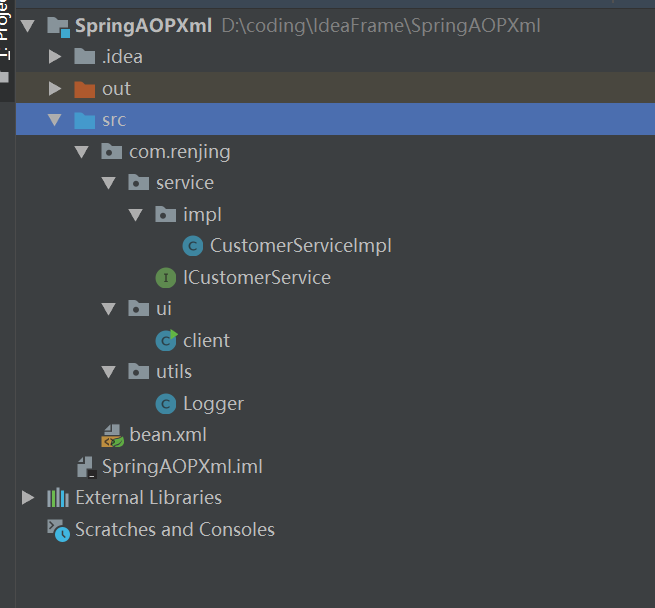Click the ICustomerService interface icon
655x608 pixels.
coord(166,277)
